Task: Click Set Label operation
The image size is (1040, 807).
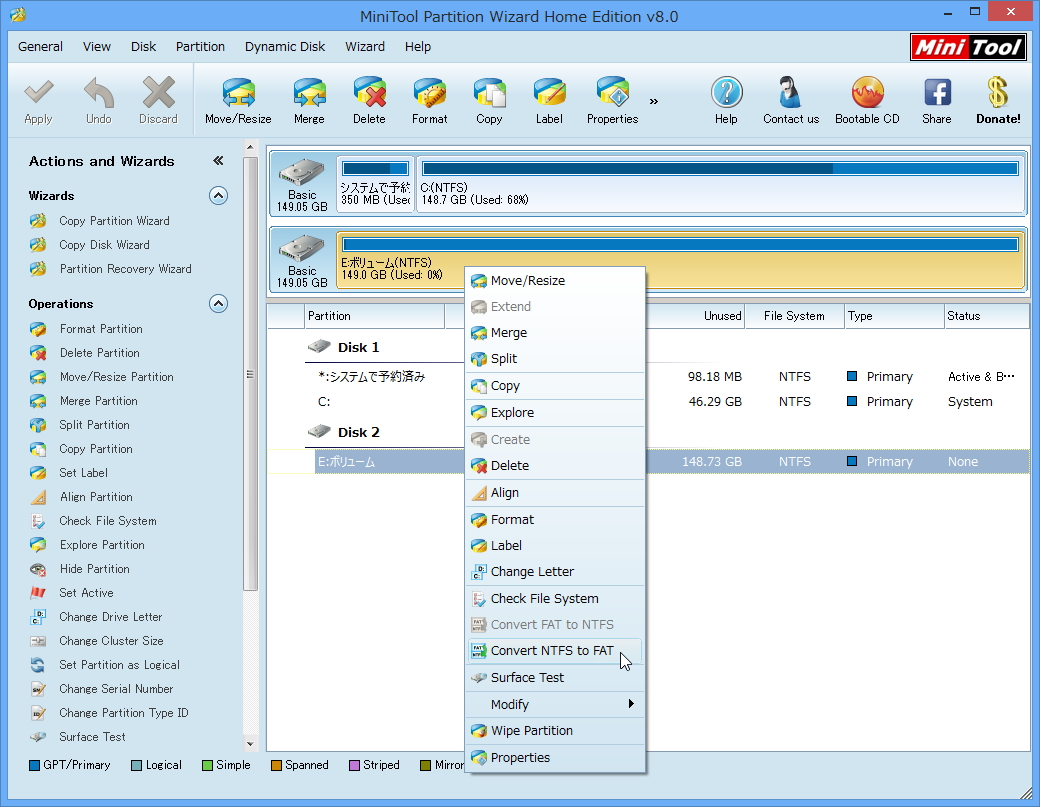Action: (x=84, y=473)
